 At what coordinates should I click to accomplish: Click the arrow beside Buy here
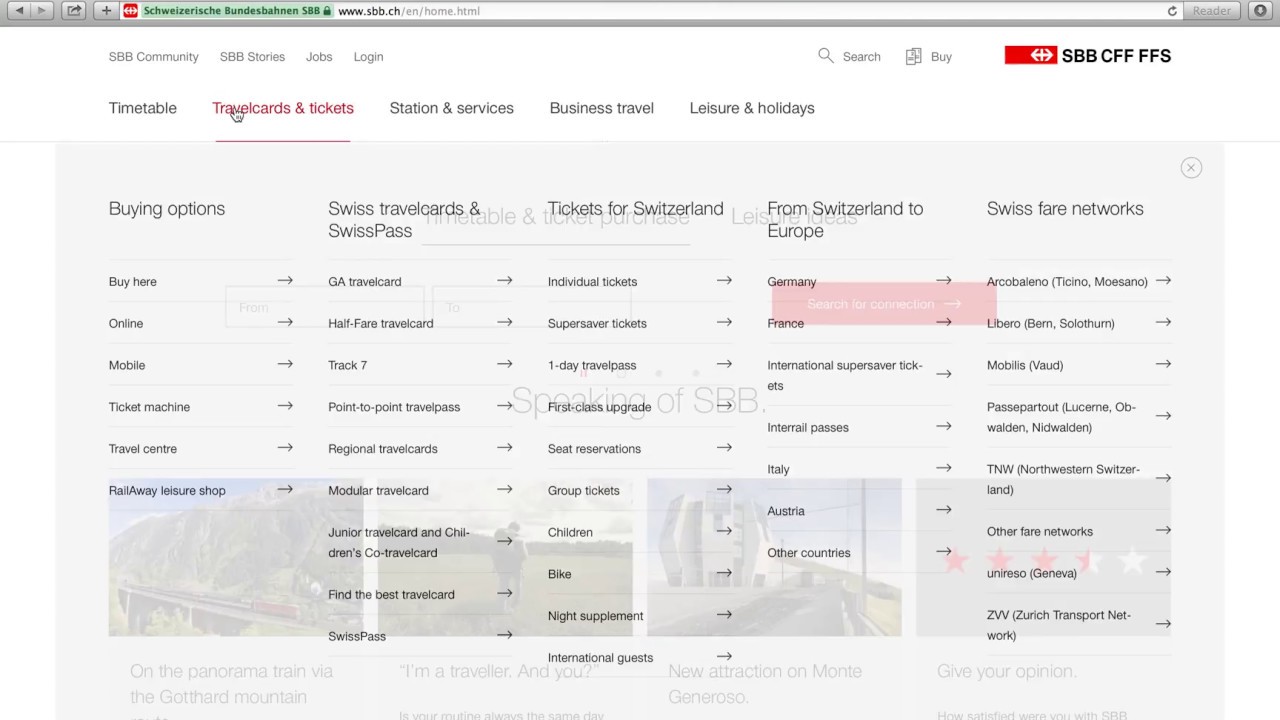click(x=285, y=281)
